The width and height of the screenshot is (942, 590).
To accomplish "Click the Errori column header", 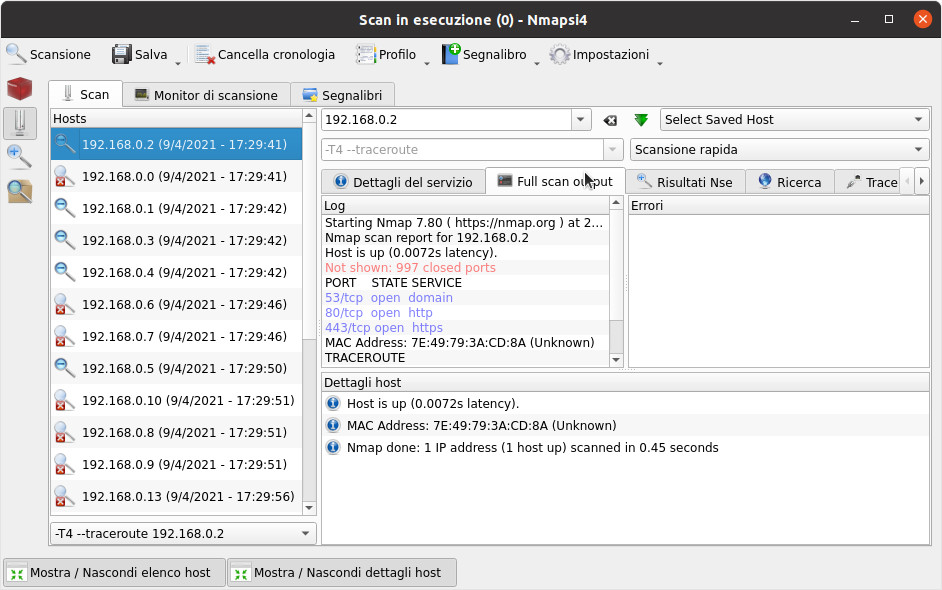I will [779, 205].
